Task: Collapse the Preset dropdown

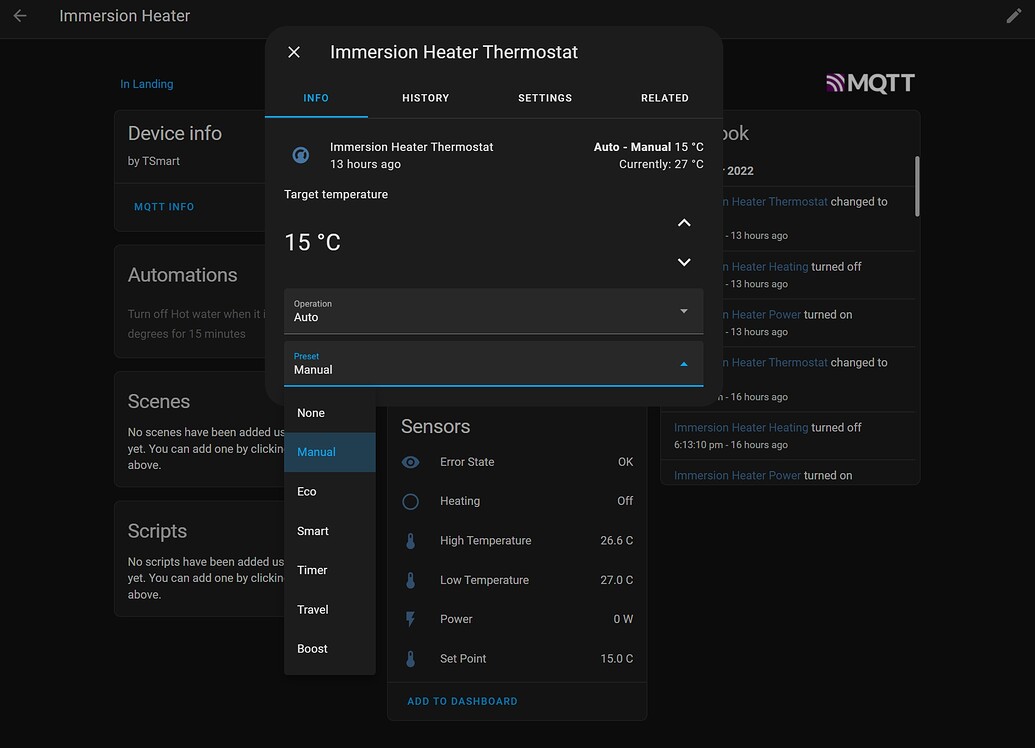Action: (494, 364)
